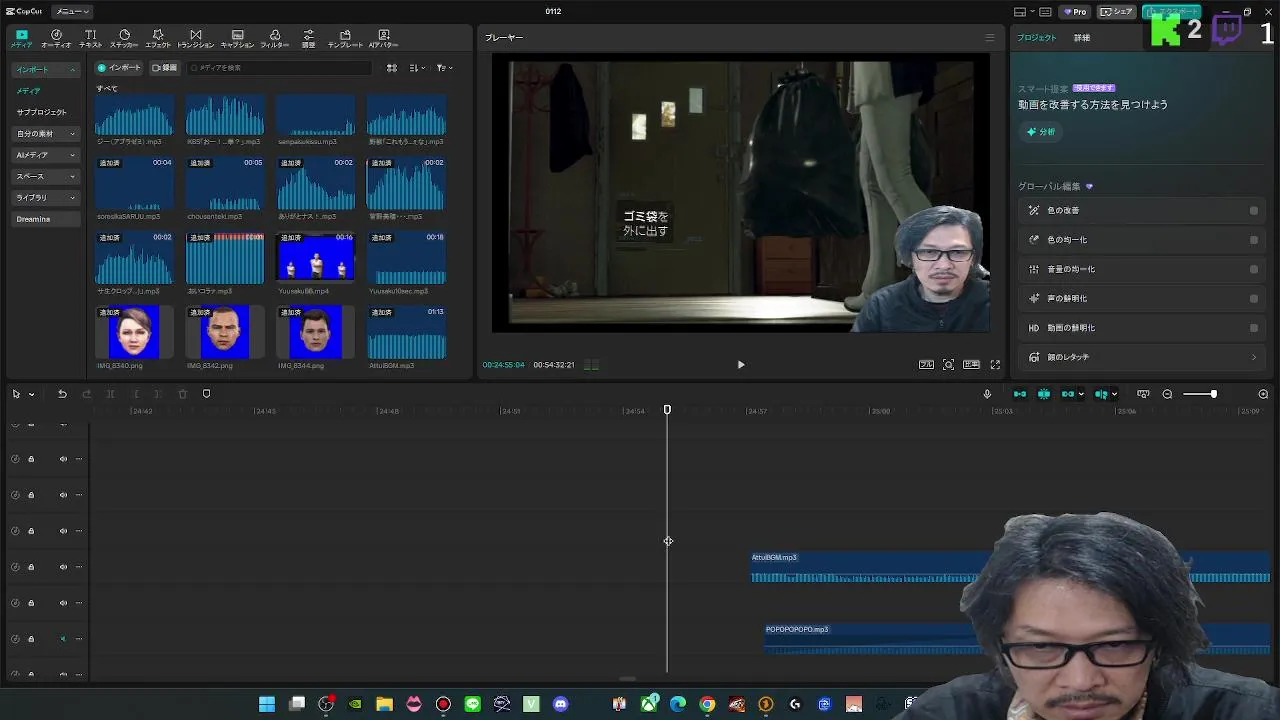Enable 音量の均一化 checkbox
The width and height of the screenshot is (1280, 720).
[x=1254, y=269]
